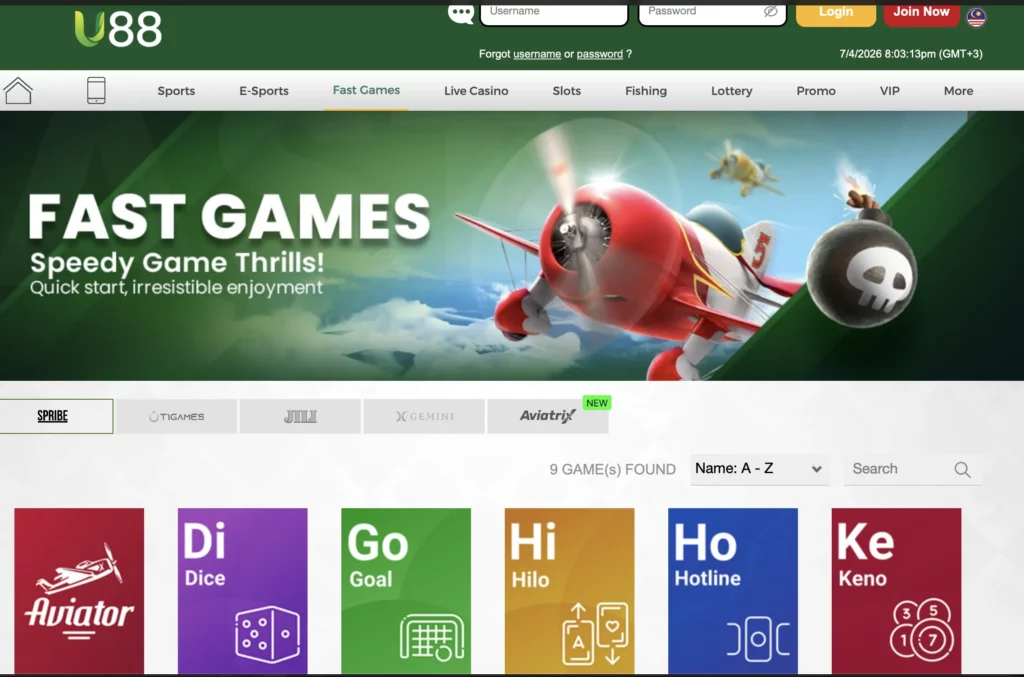Screen dimensions: 1024x677
Task: Open the Name: A - Z sort dropdown
Action: pos(760,469)
